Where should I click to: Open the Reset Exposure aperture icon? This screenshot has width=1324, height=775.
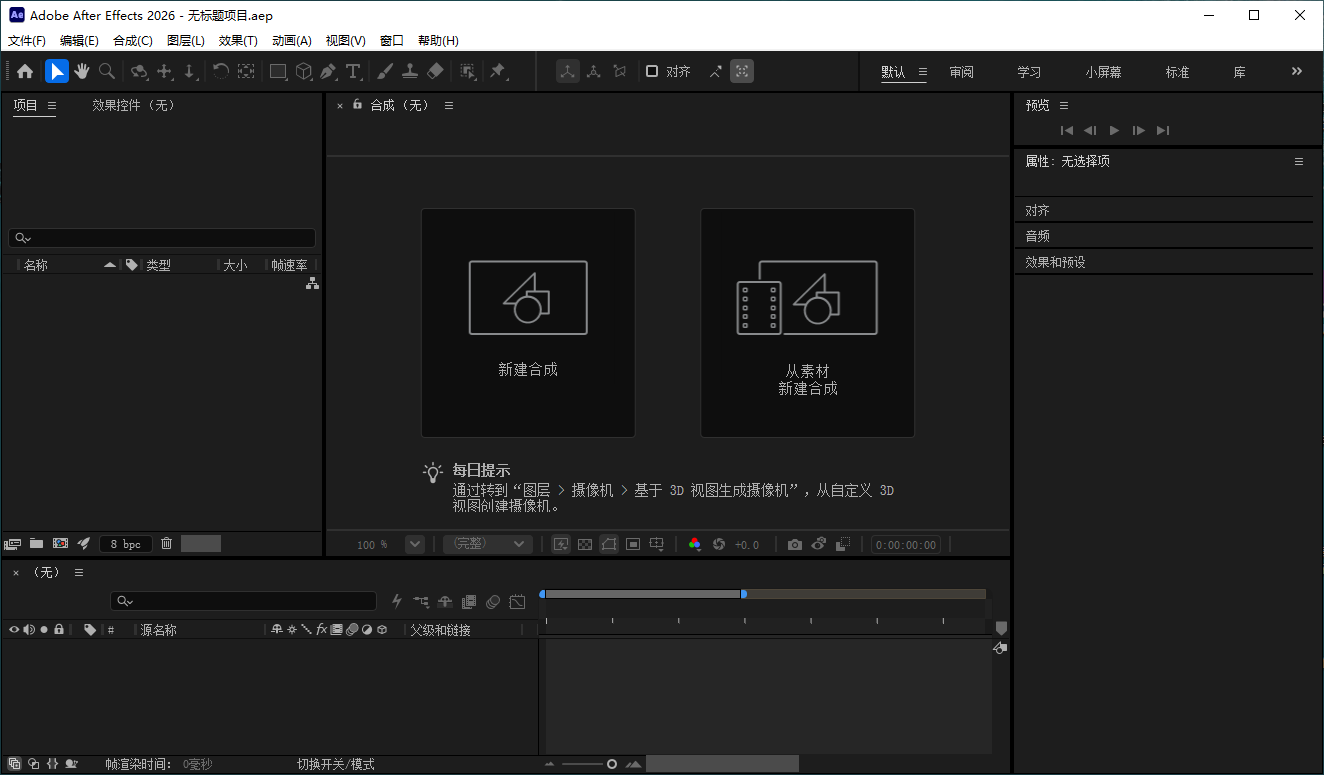(718, 544)
